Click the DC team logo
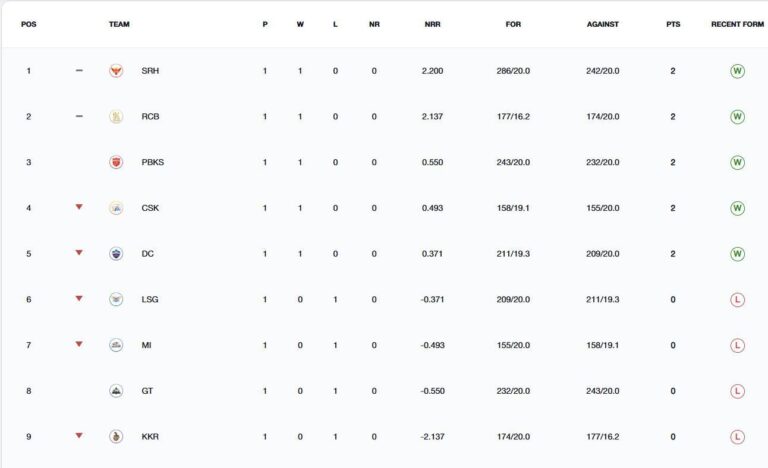The width and height of the screenshot is (768, 468). [x=116, y=253]
